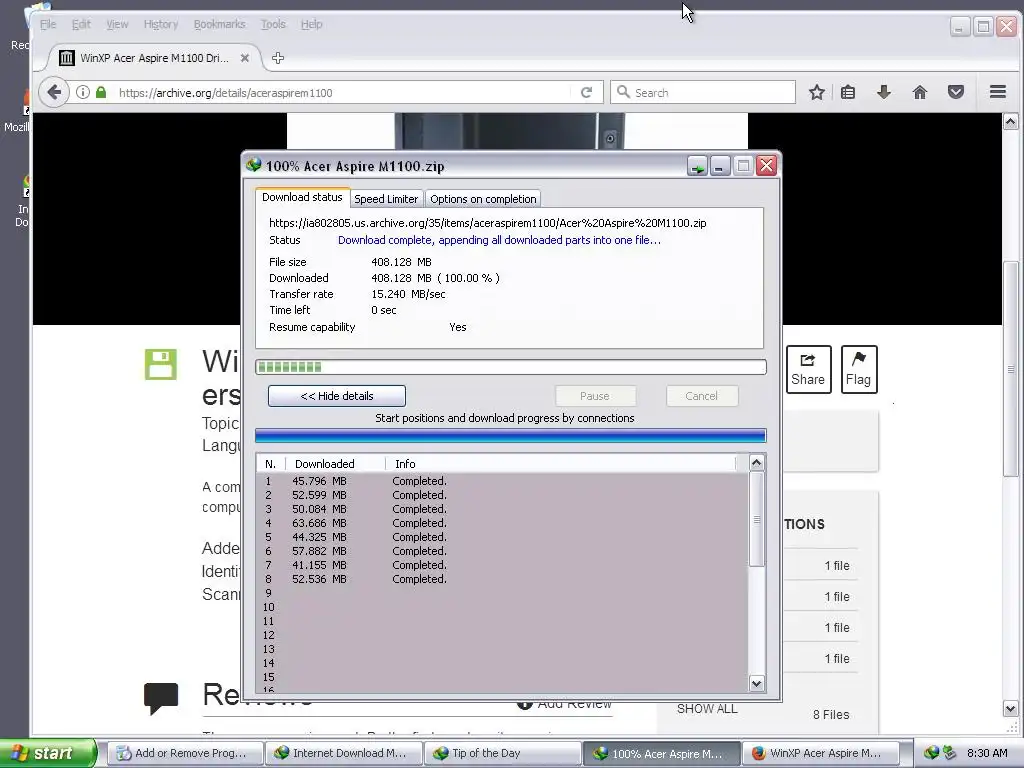Open the Tools menu
1024x768 pixels.
click(x=273, y=24)
